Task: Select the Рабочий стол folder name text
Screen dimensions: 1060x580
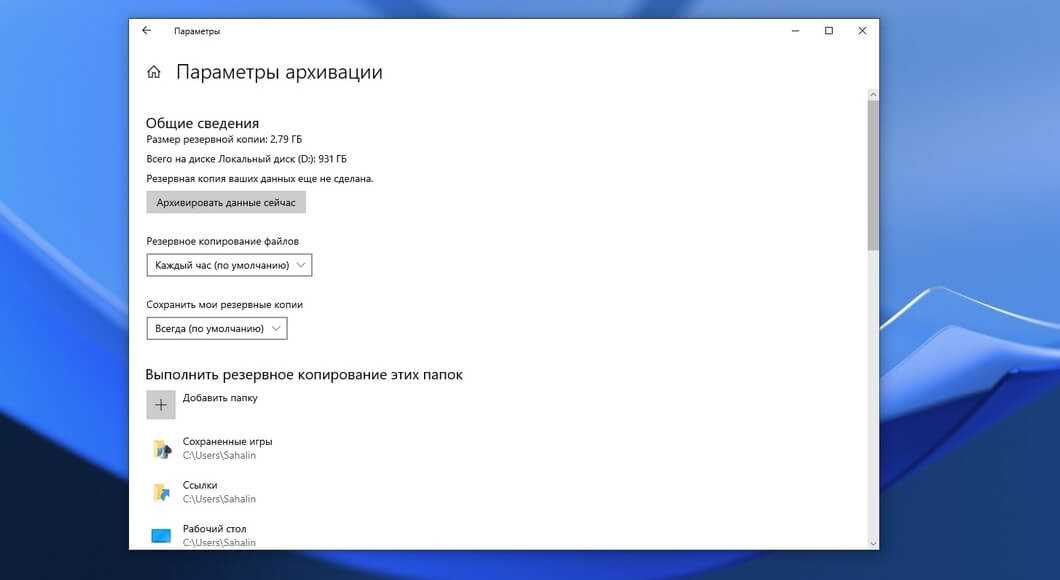Action: (x=214, y=529)
